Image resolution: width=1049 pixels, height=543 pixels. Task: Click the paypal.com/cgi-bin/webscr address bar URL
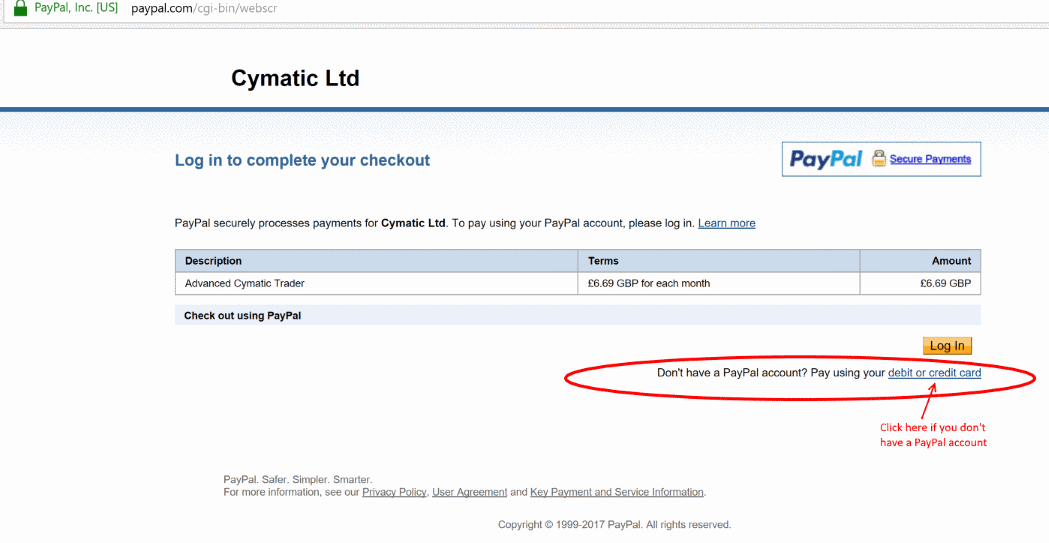click(204, 9)
